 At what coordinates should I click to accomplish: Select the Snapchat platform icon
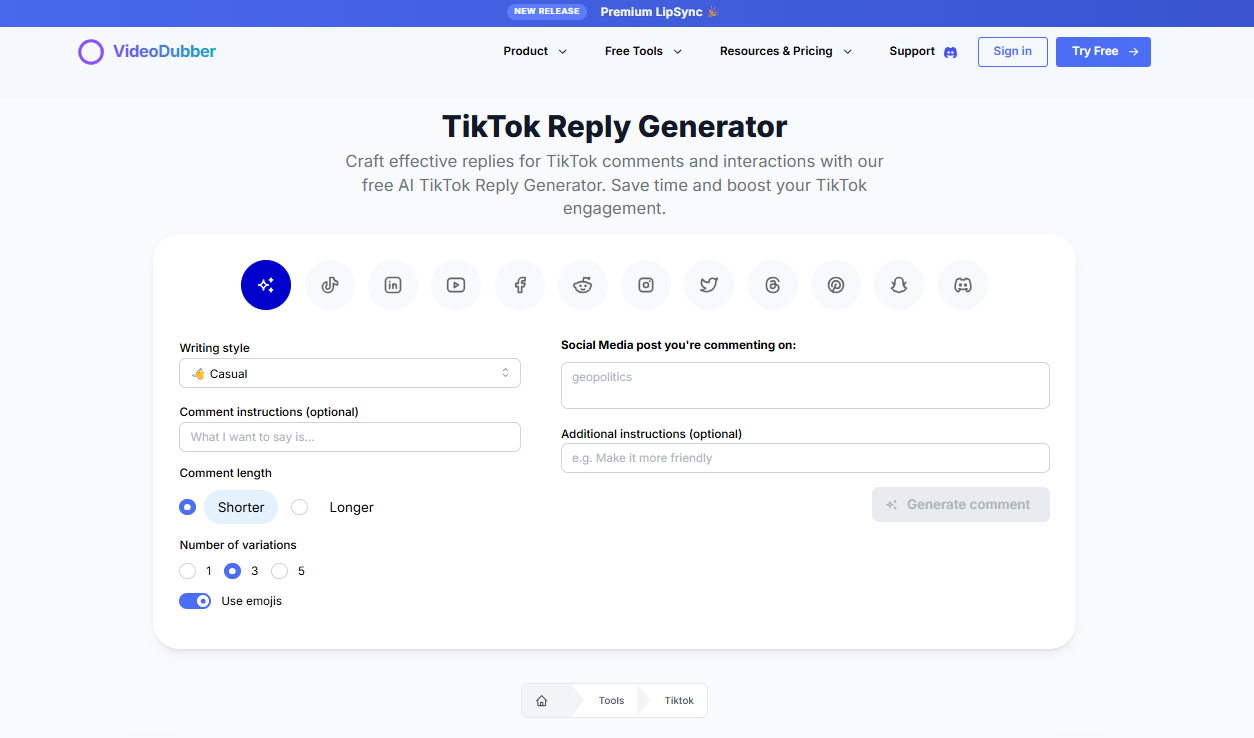coord(899,285)
